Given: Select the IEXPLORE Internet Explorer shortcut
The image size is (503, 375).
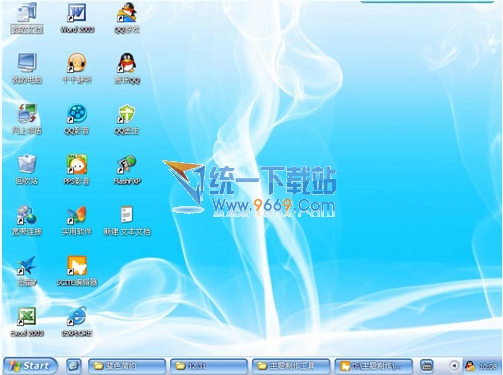Looking at the screenshot, I should [x=77, y=322].
